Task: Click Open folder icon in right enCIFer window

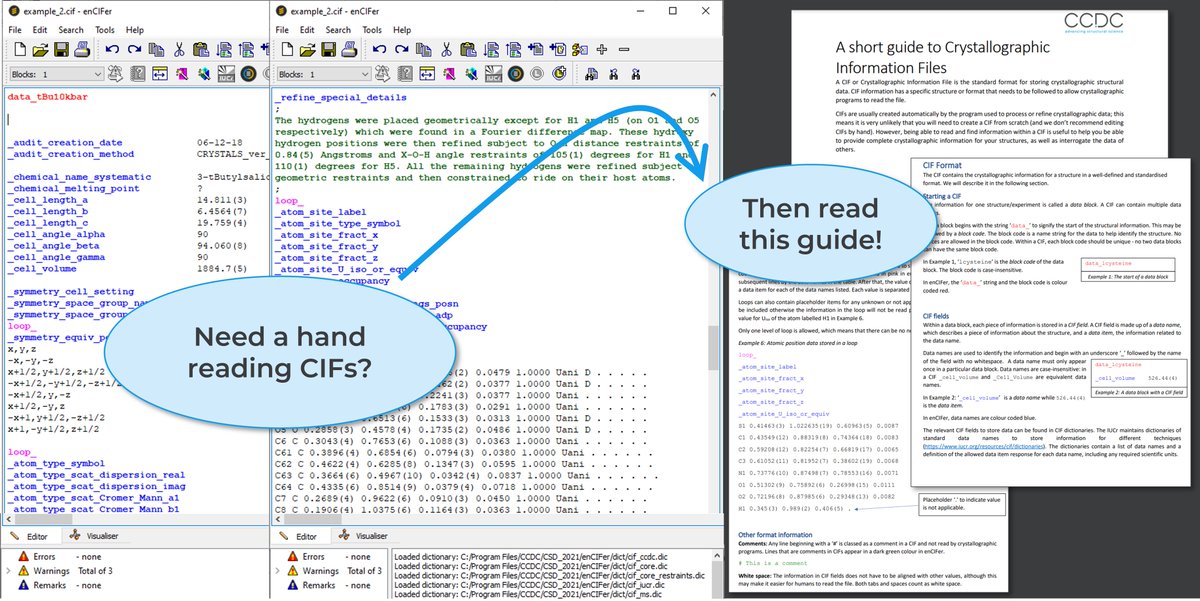Action: pos(308,49)
